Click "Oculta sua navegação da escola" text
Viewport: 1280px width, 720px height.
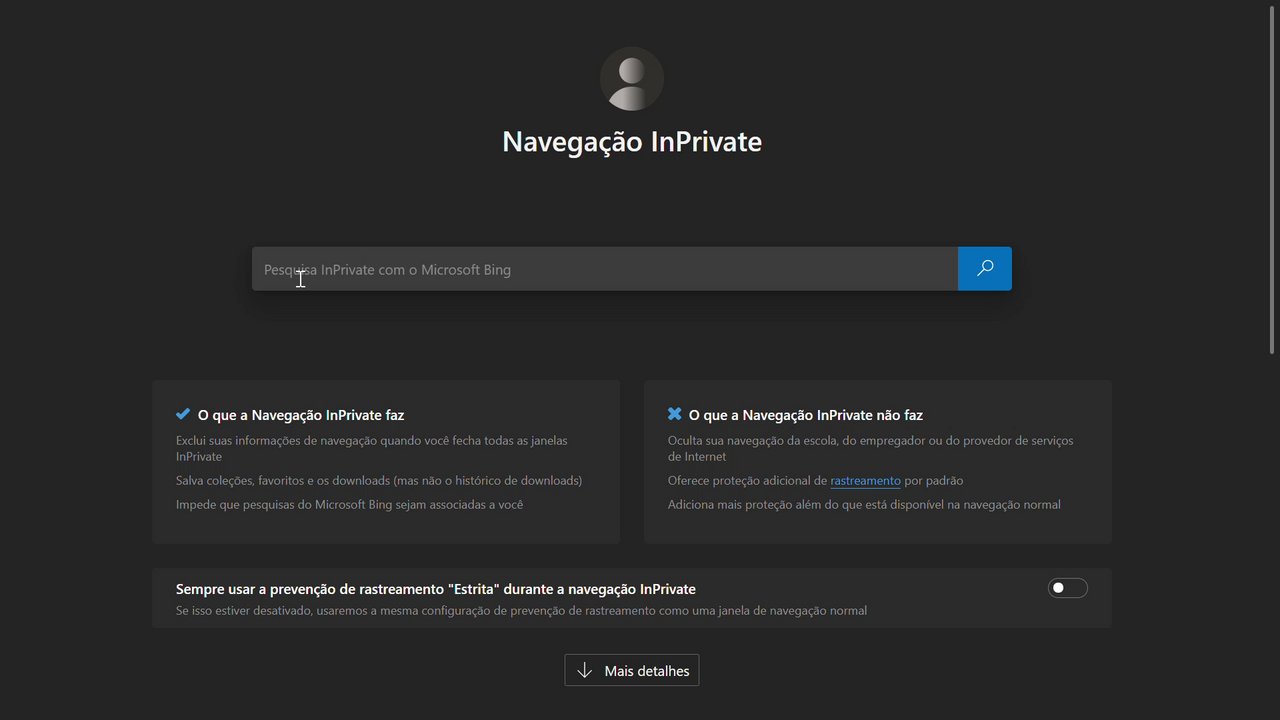coord(870,448)
